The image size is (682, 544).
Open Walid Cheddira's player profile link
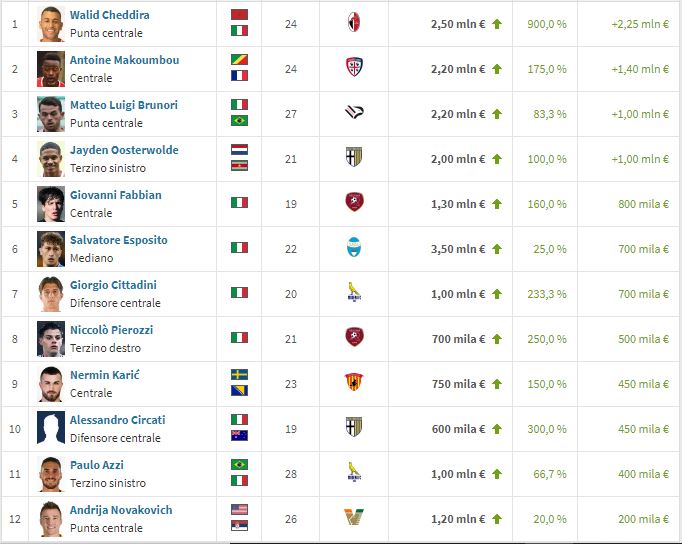click(x=109, y=16)
